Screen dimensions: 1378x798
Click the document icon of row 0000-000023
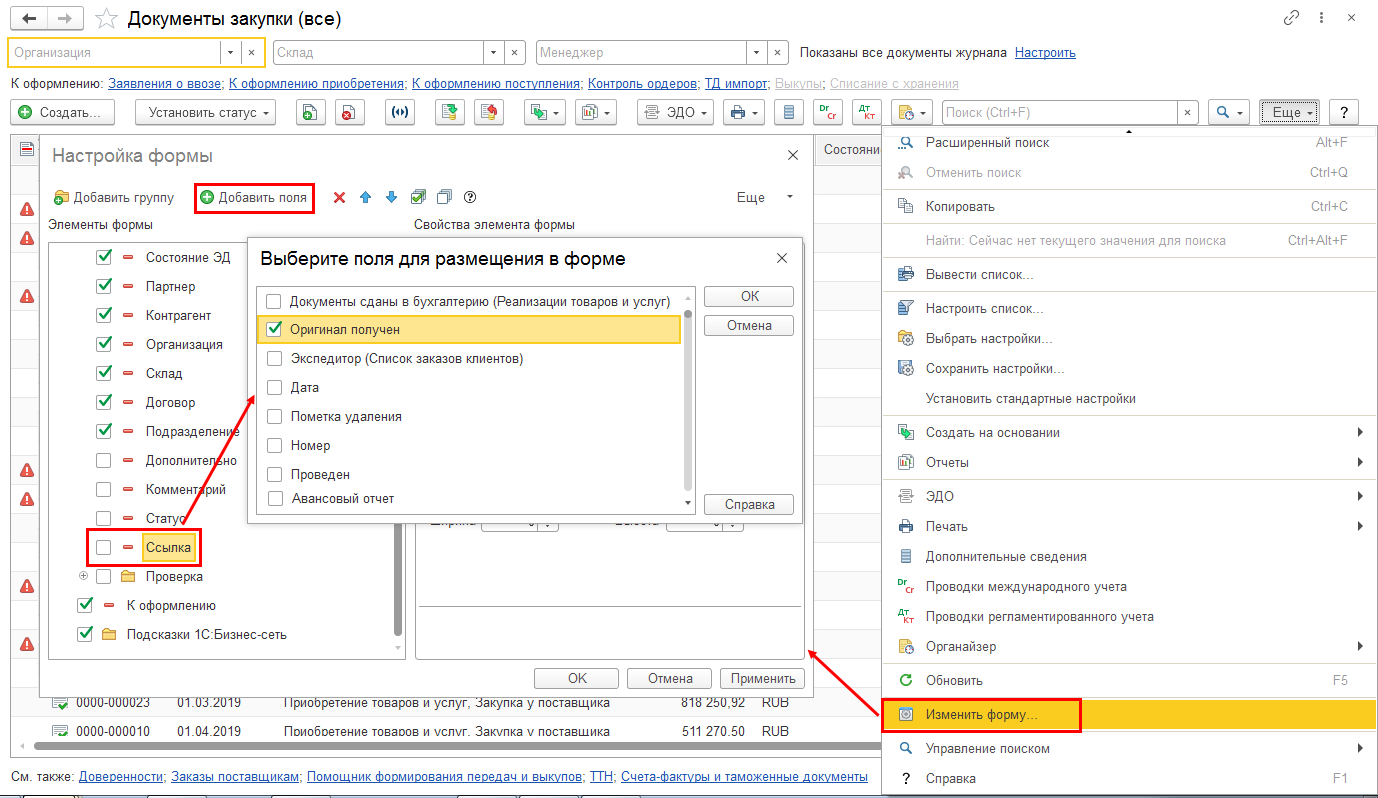(x=59, y=702)
